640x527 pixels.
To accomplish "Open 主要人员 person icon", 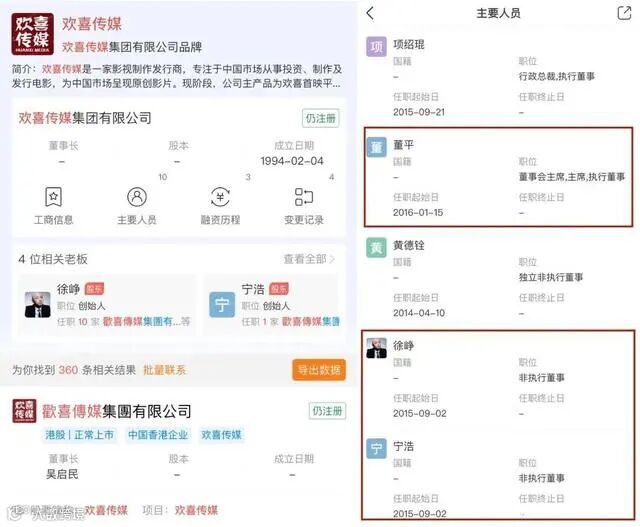I will pos(137,197).
